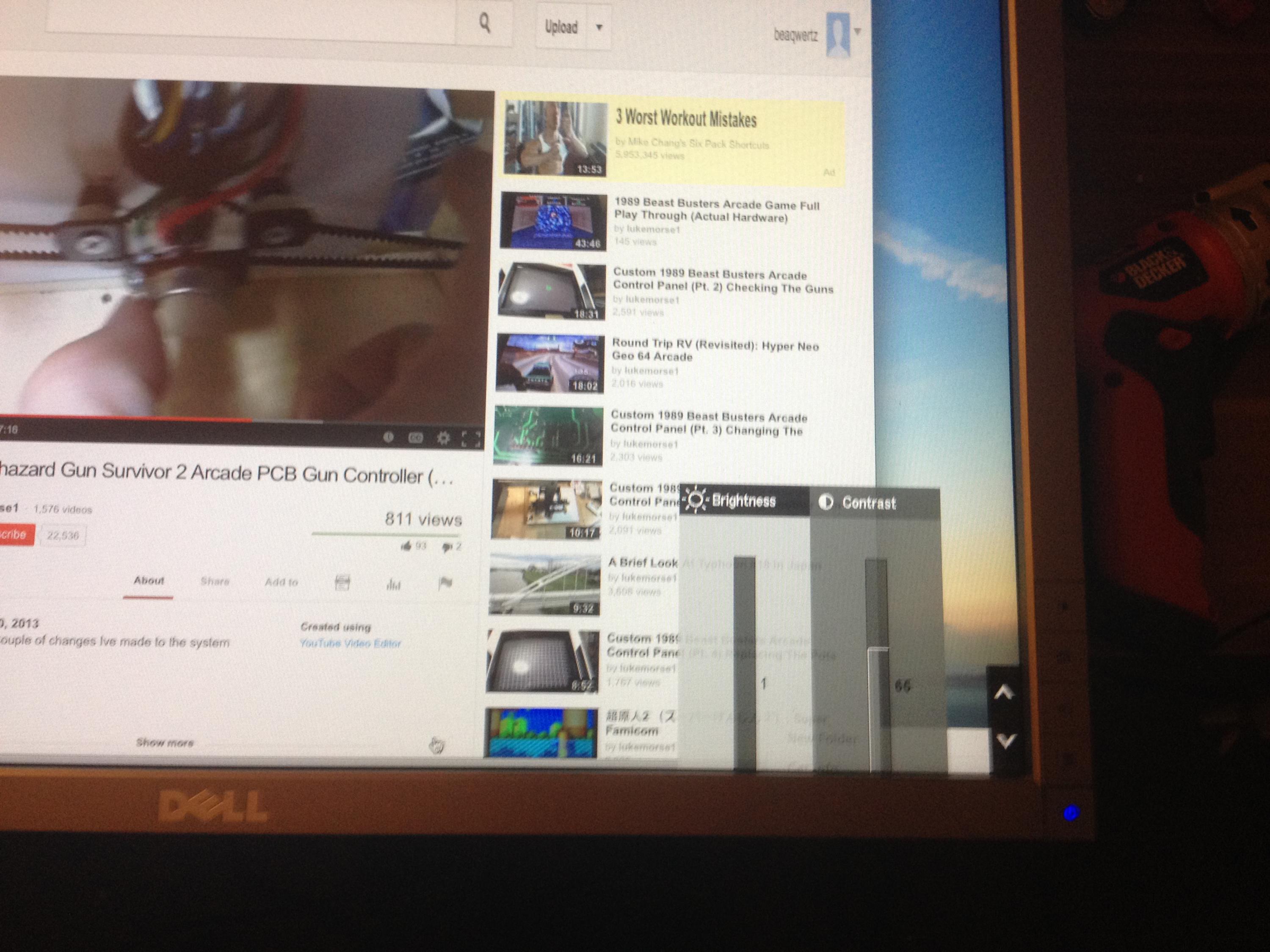The image size is (1270, 952).
Task: Click the 18:02 racing game thumbnail
Action: point(550,363)
